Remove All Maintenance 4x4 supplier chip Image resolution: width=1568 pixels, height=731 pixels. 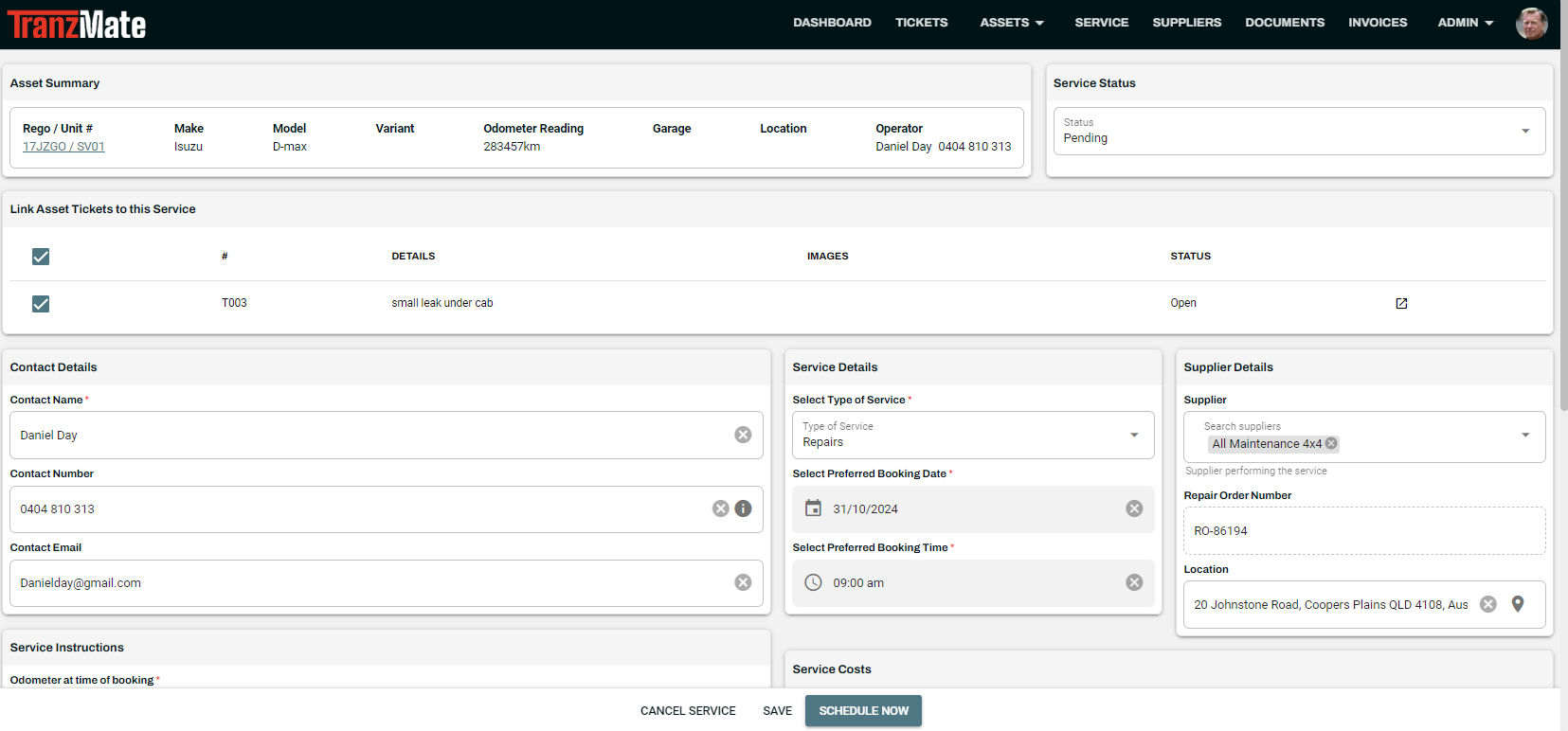[1331, 443]
